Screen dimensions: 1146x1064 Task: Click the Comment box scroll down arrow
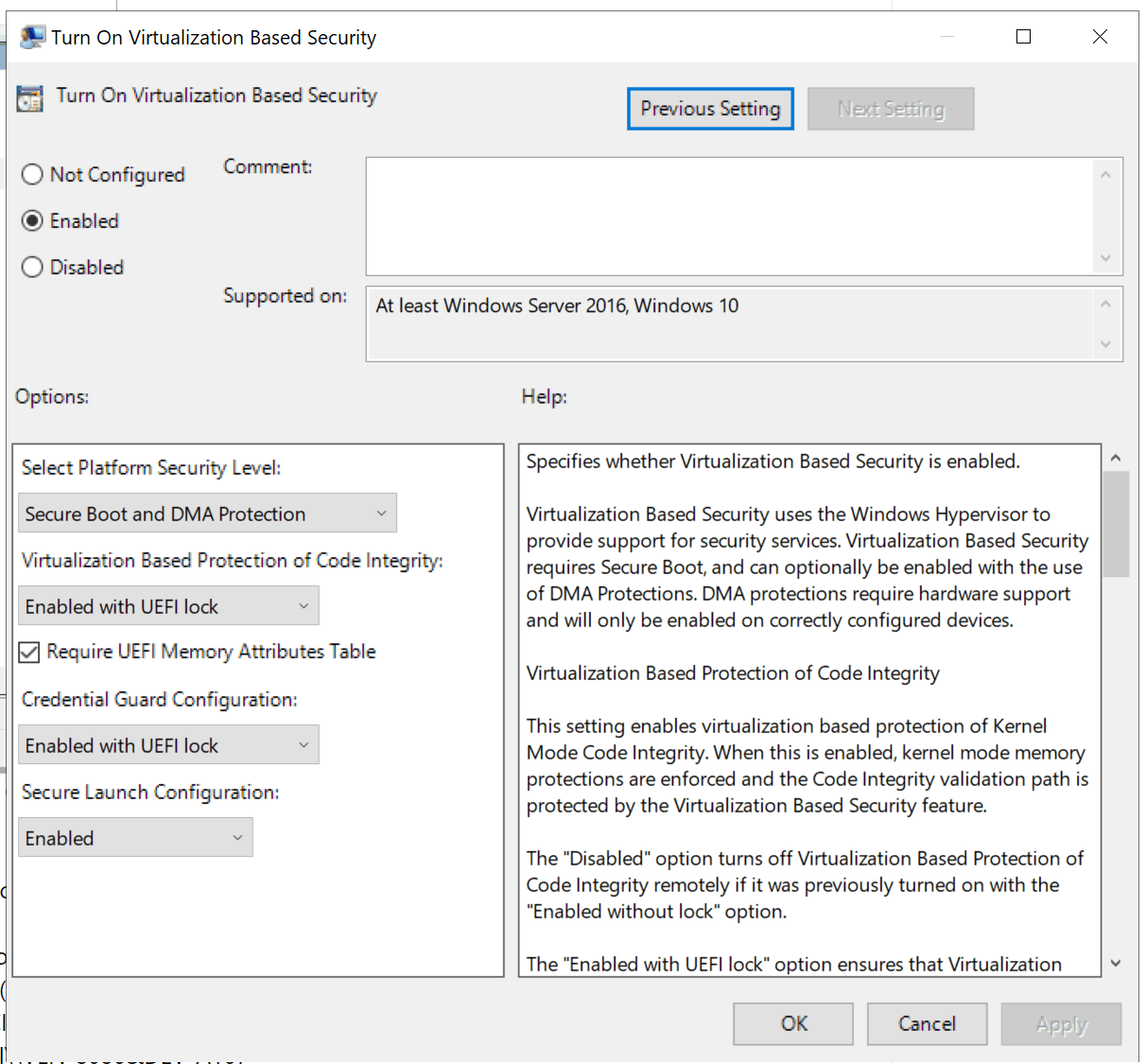[x=1105, y=258]
